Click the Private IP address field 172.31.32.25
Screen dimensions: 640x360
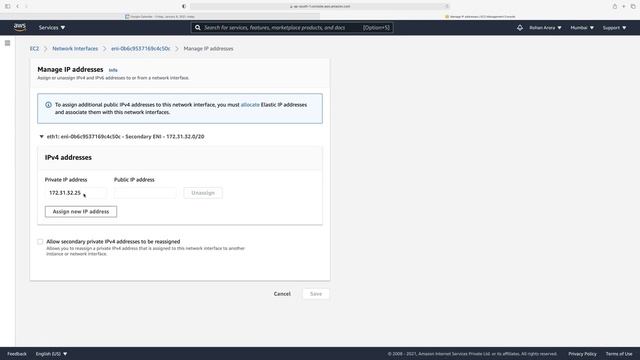pos(76,193)
